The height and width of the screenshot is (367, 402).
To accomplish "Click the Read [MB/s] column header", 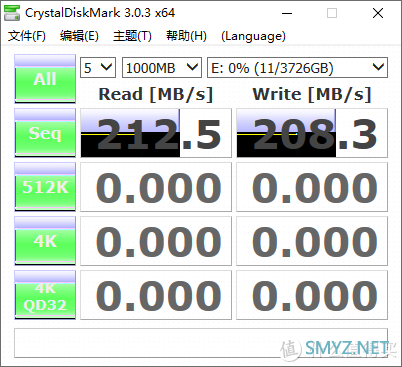I will pos(156,94).
